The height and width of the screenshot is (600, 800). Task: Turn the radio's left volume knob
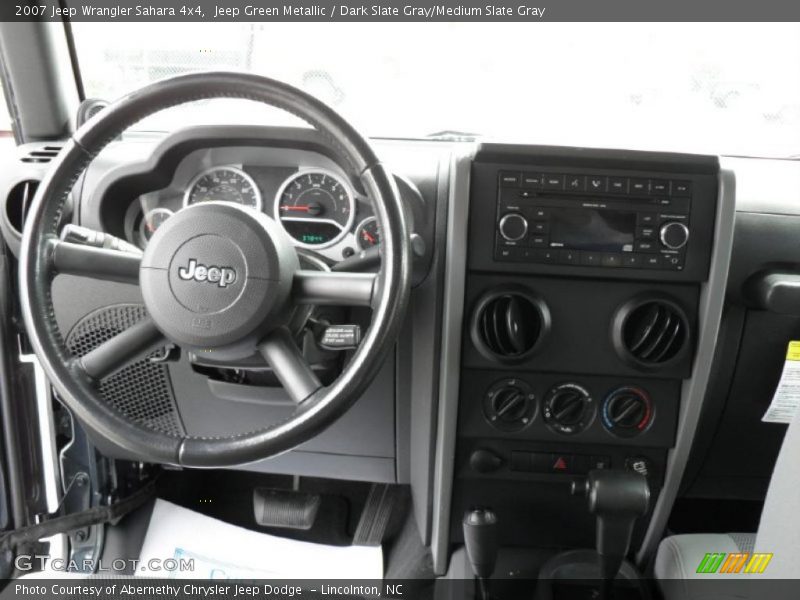(513, 227)
